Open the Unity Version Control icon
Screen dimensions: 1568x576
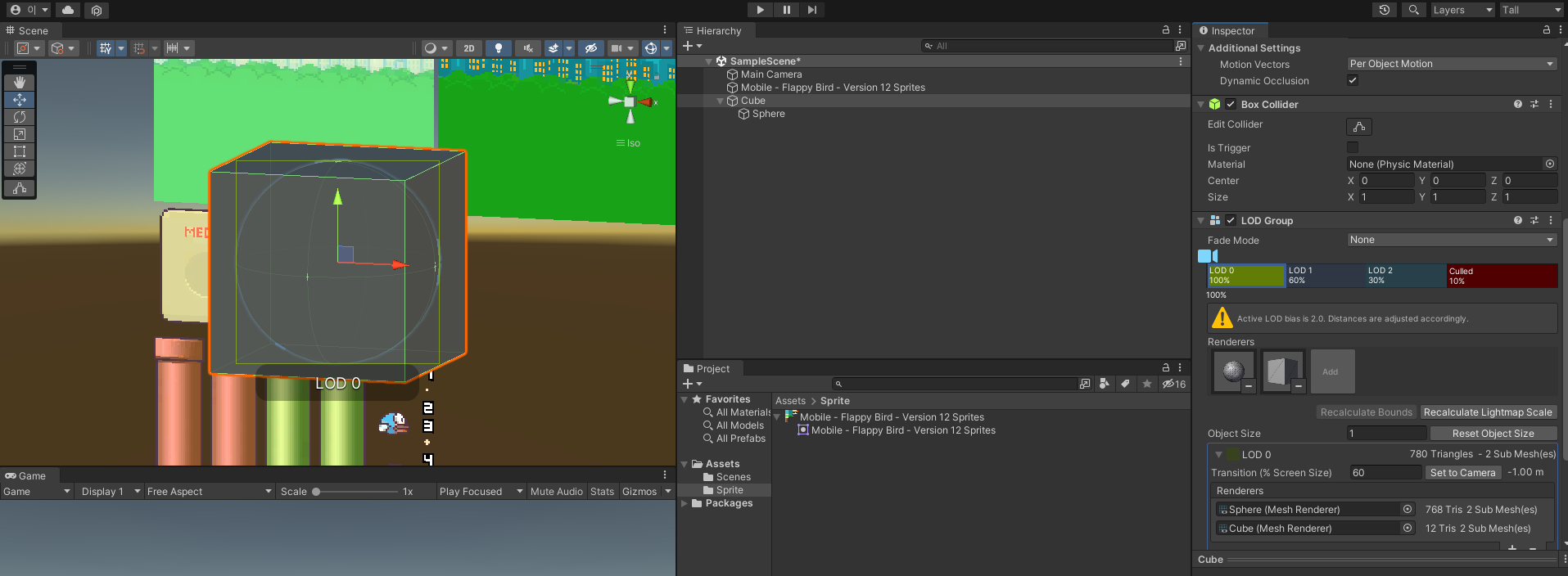tap(97, 10)
